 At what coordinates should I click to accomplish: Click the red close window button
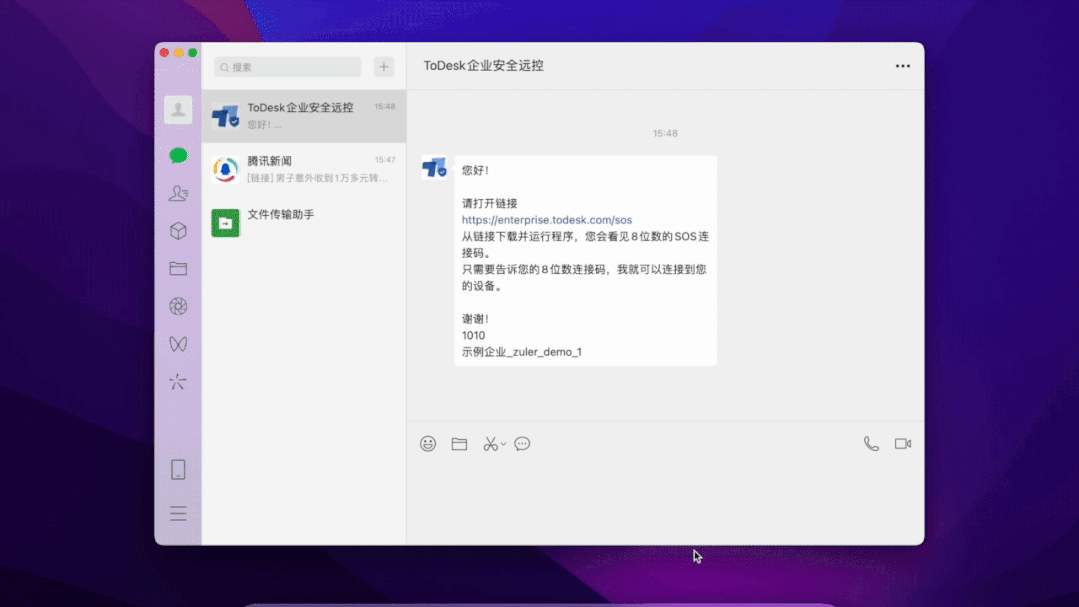click(x=164, y=52)
